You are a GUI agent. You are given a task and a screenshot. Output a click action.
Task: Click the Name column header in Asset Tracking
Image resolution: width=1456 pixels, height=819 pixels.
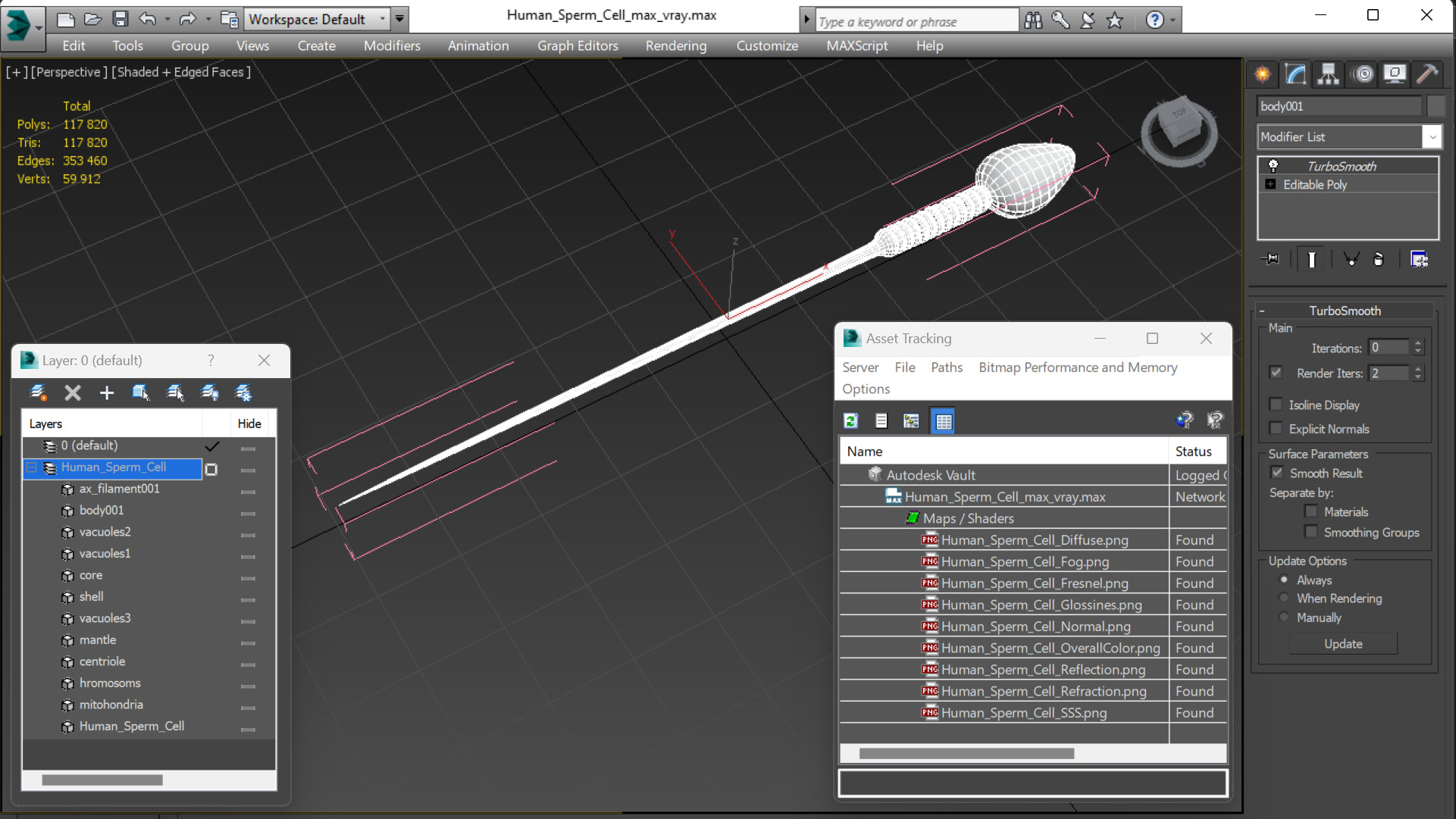1004,451
